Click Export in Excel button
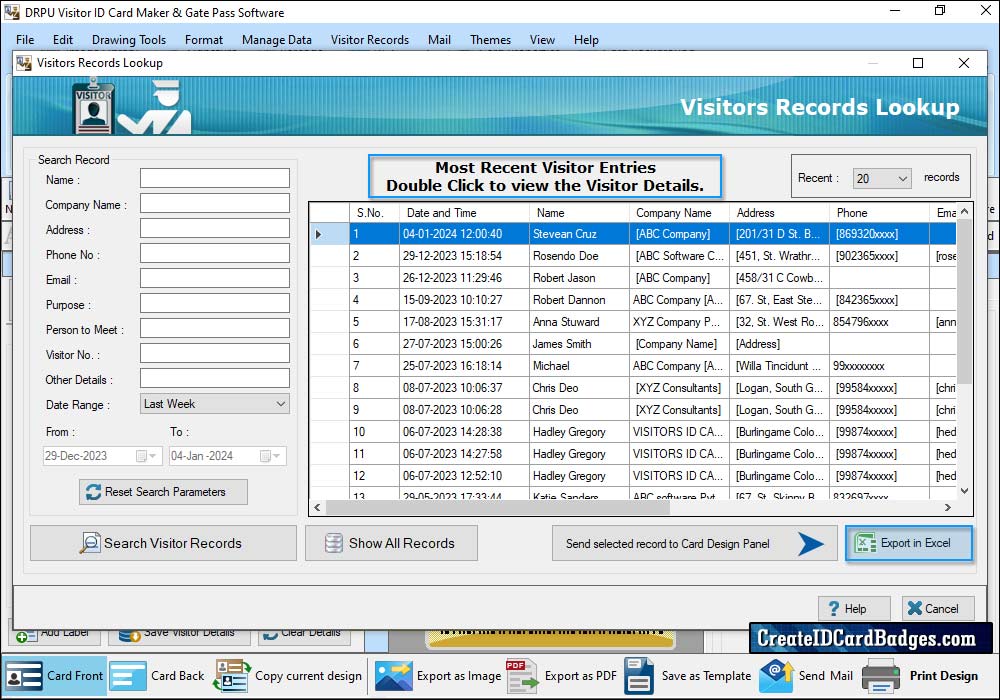 point(909,543)
